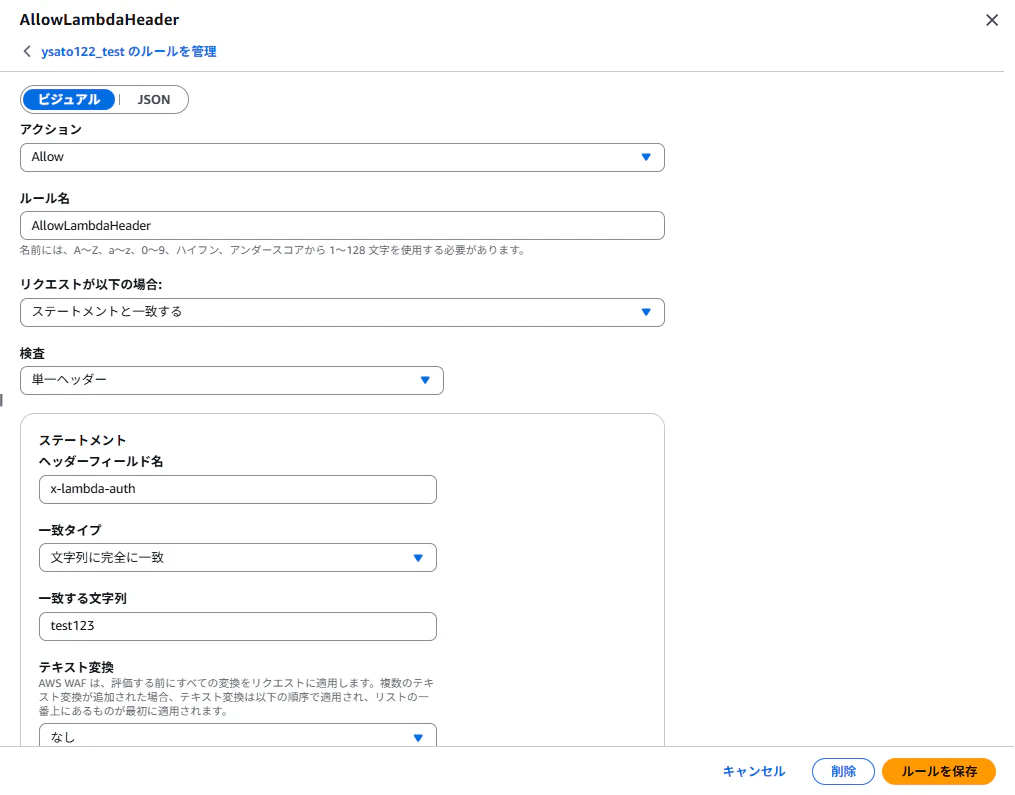Image resolution: width=1015 pixels, height=795 pixels.
Task: Click the AllowLambdaHeader panel title
Action: [99, 19]
